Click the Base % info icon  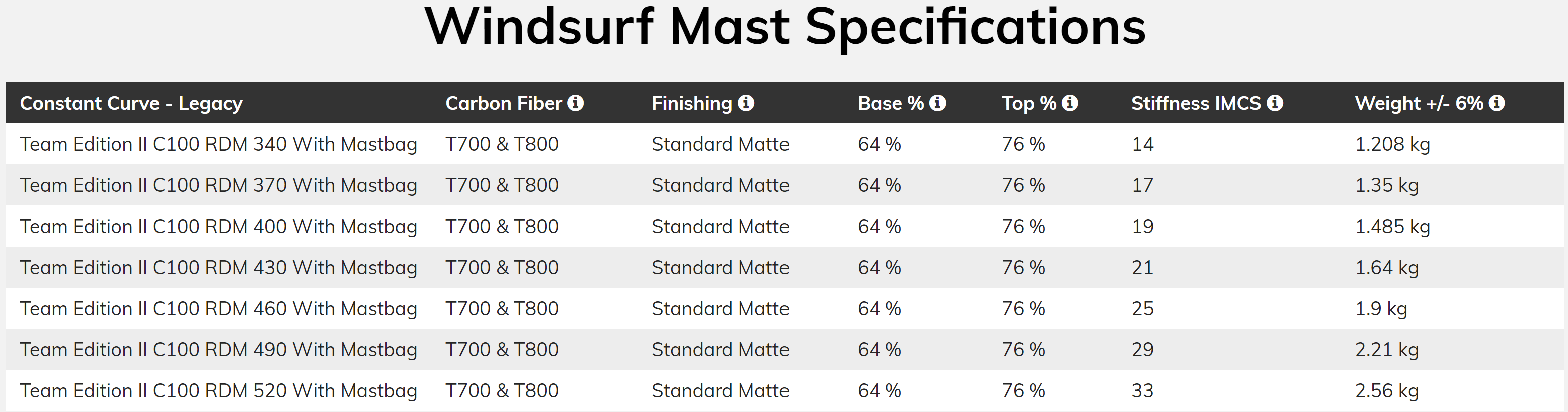(937, 103)
